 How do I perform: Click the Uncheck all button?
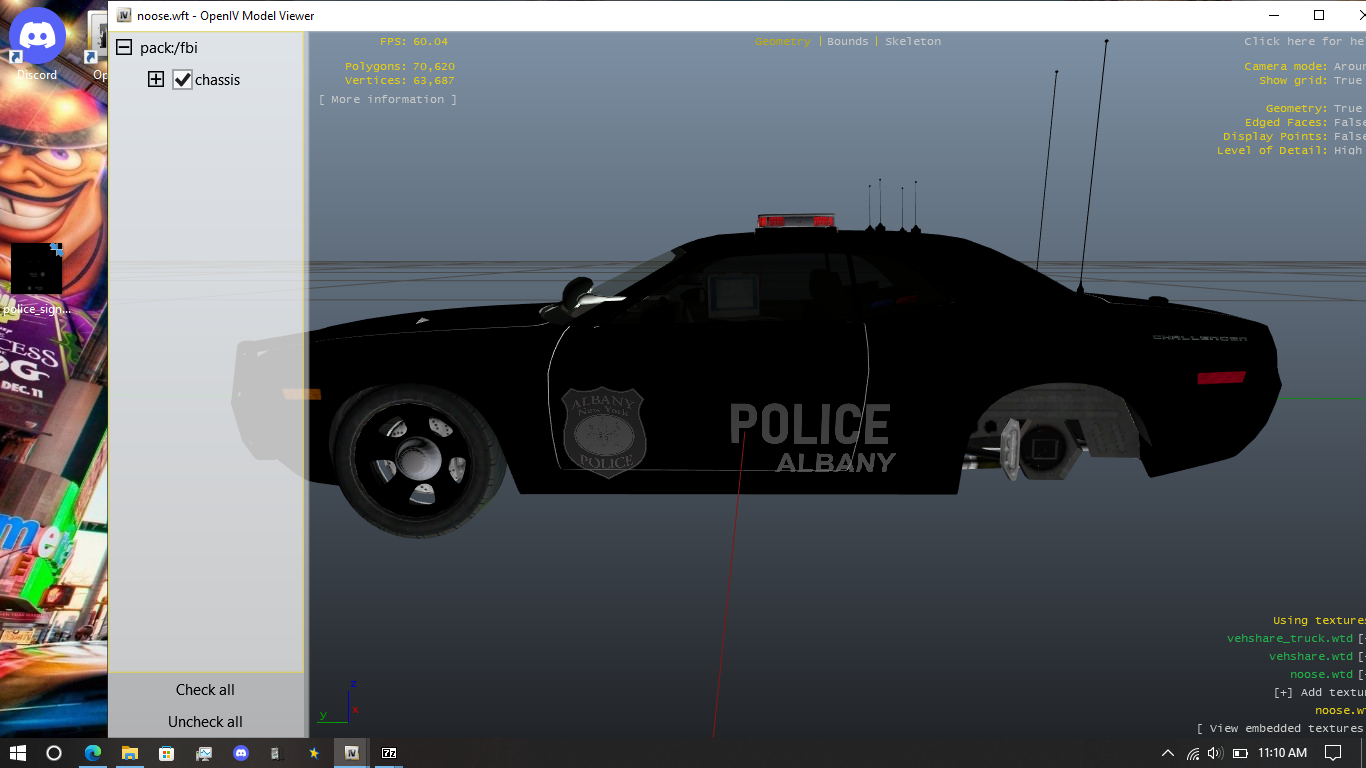click(x=205, y=722)
